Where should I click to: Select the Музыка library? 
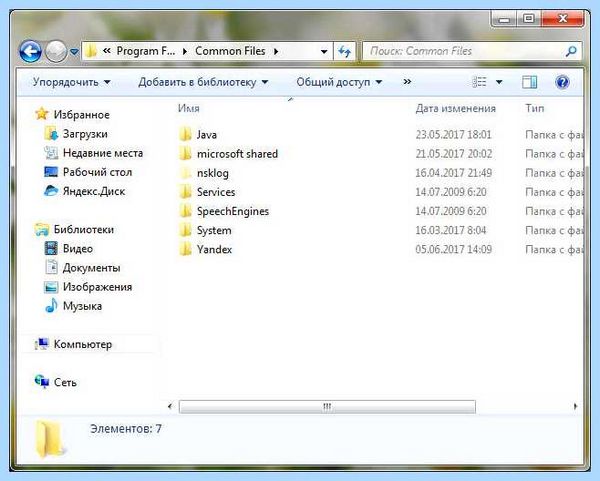(82, 306)
